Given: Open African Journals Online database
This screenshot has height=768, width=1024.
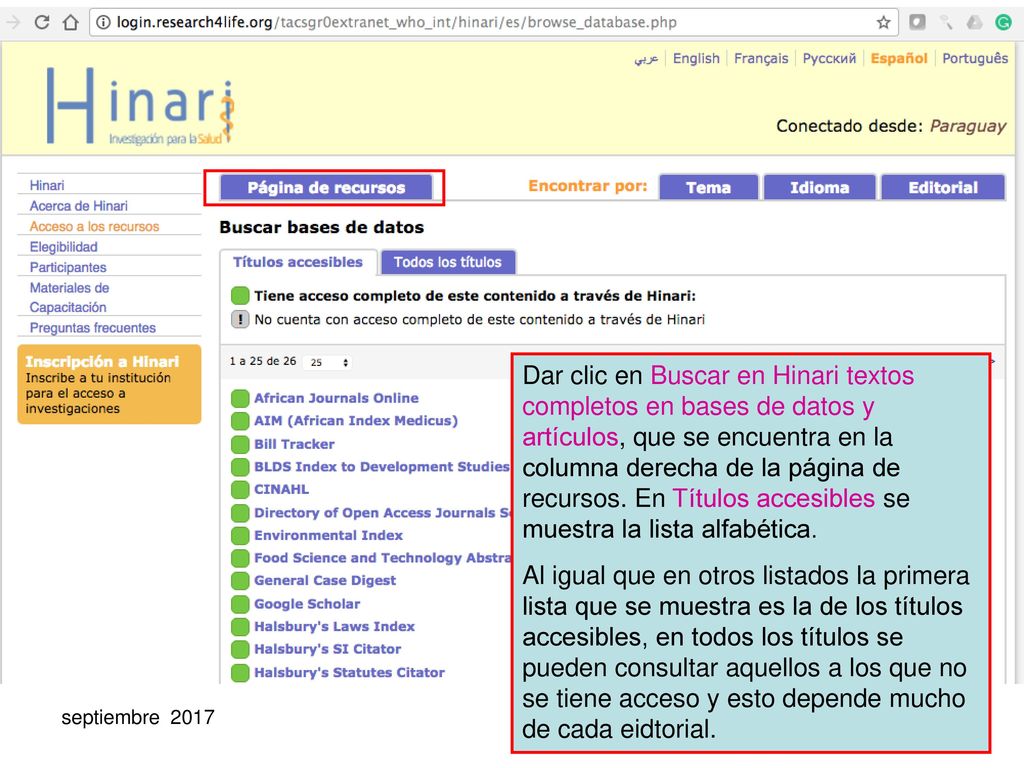Looking at the screenshot, I should coord(336,398).
